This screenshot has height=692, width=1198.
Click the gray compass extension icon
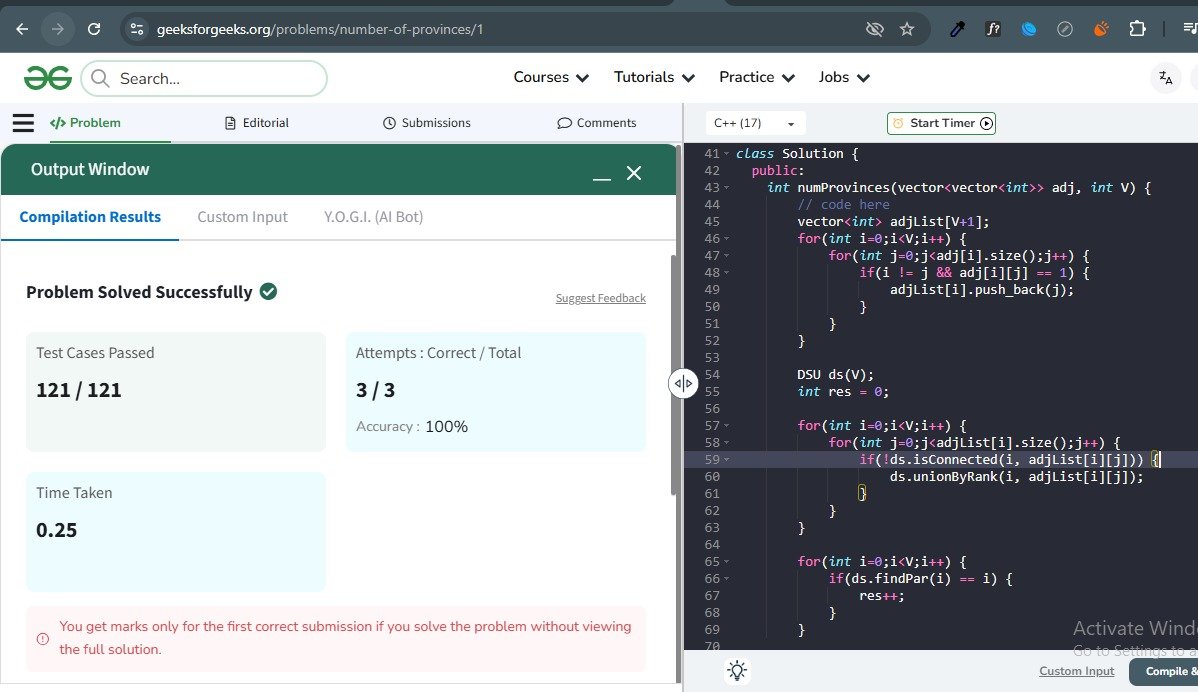[x=1064, y=29]
